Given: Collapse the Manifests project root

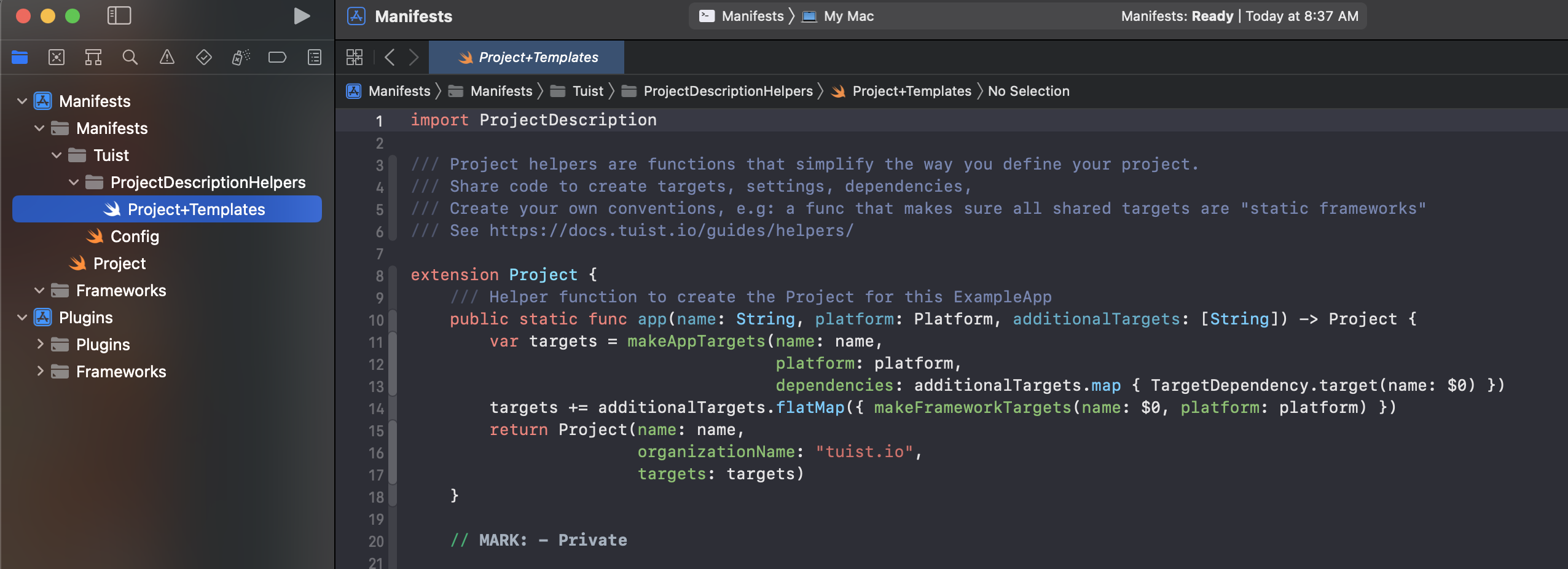Looking at the screenshot, I should pos(22,101).
